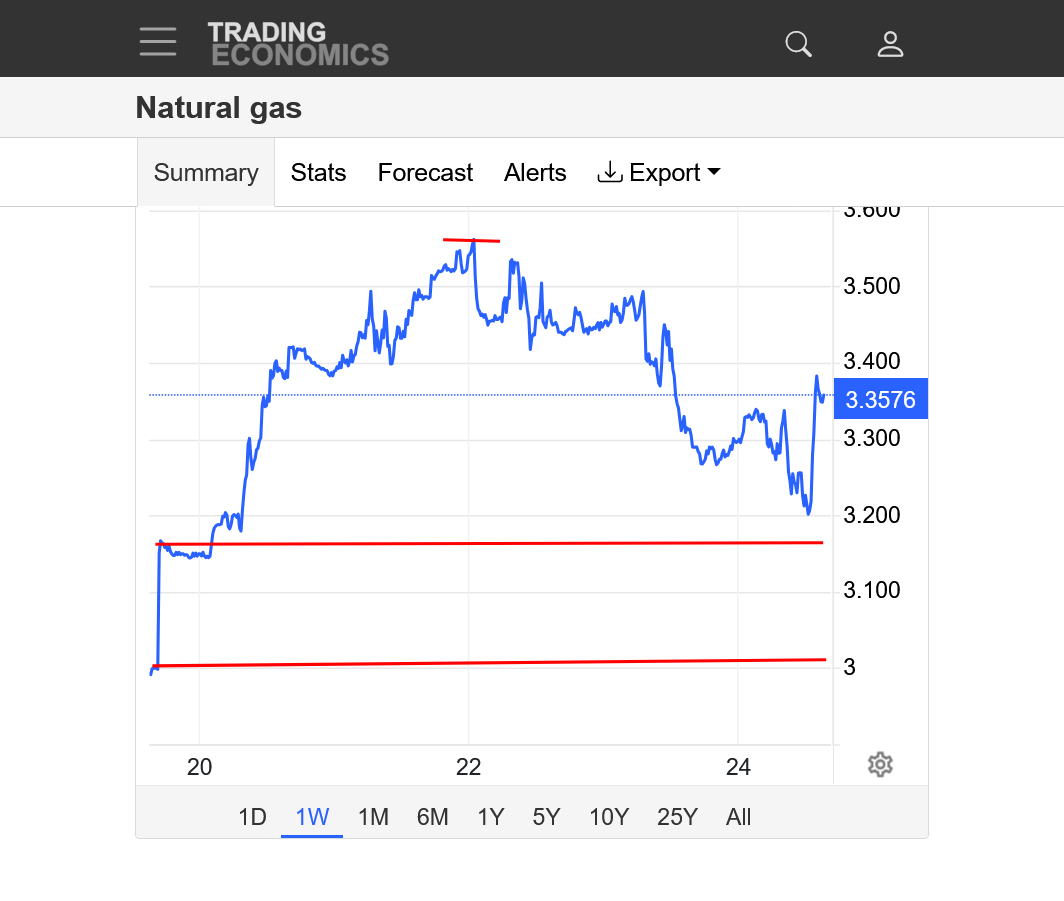Click the 3.3576 current price label

click(x=880, y=400)
